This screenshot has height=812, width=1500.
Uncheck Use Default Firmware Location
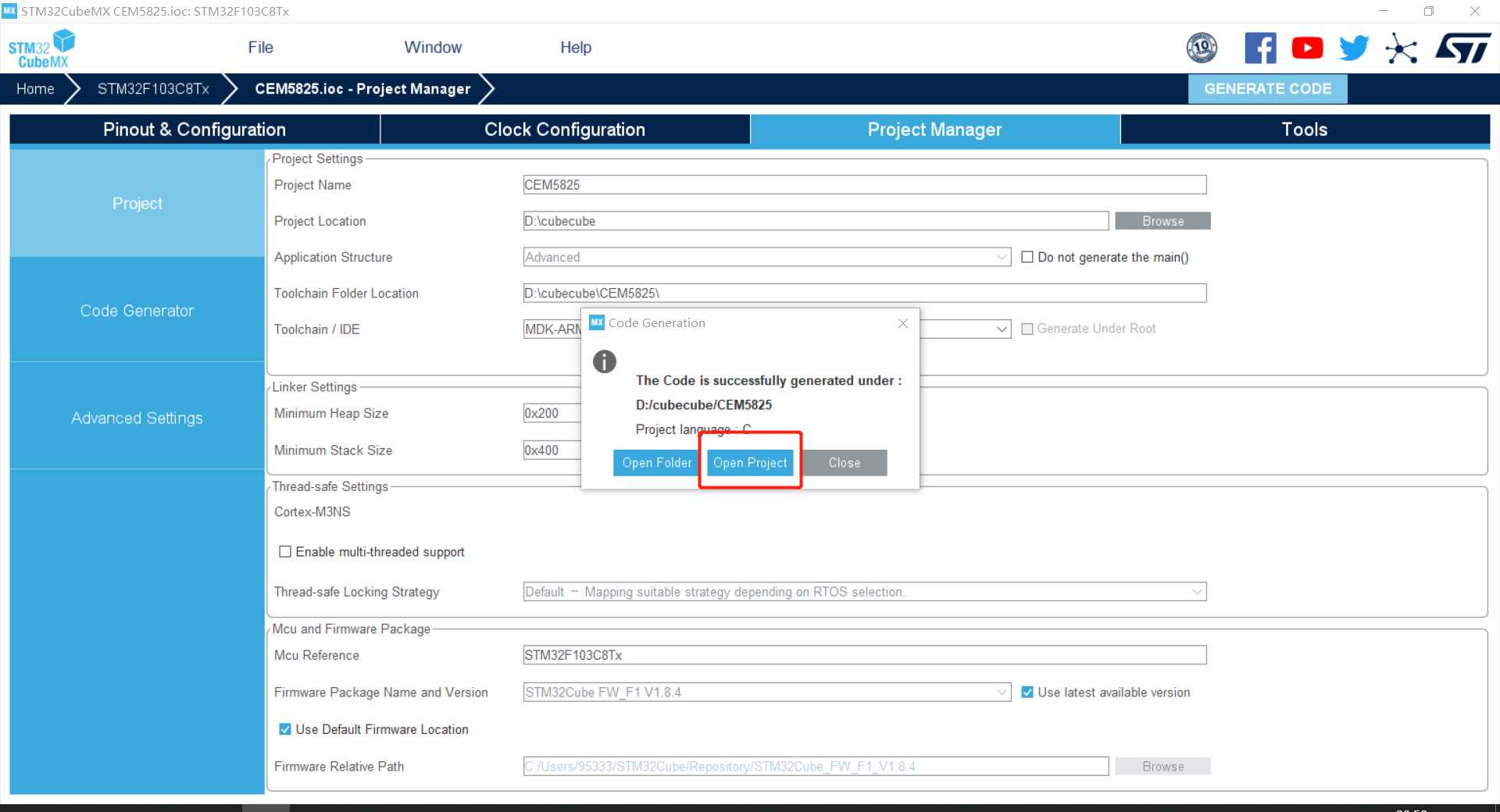tap(285, 729)
